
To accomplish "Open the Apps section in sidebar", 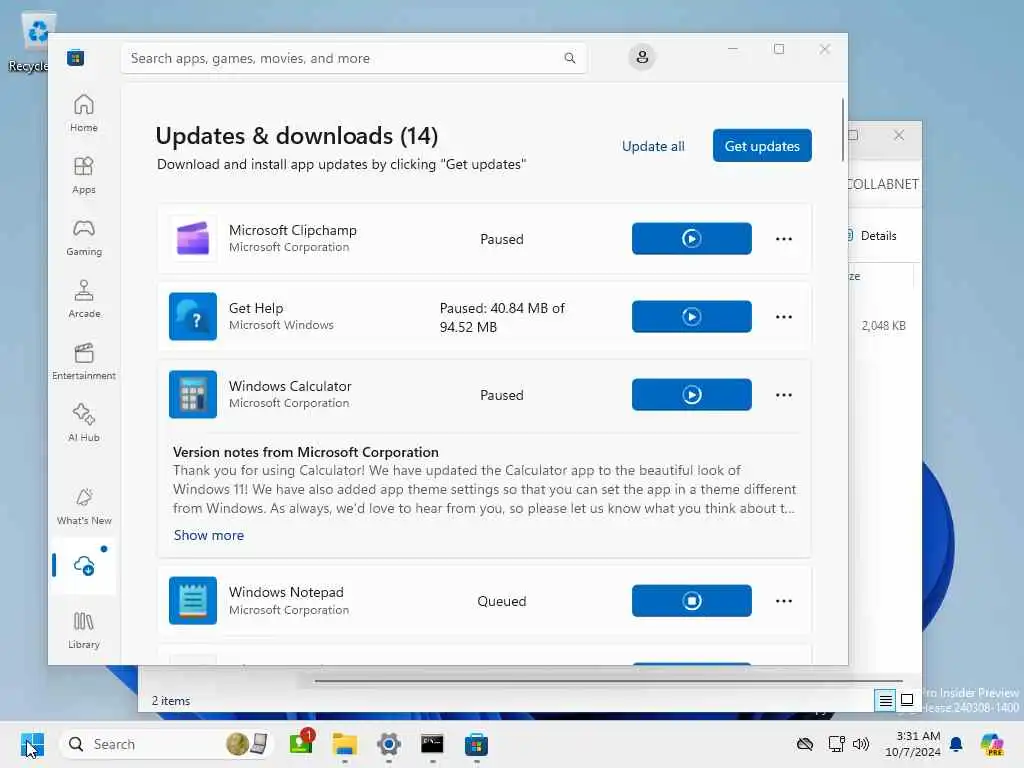I will coord(84,175).
